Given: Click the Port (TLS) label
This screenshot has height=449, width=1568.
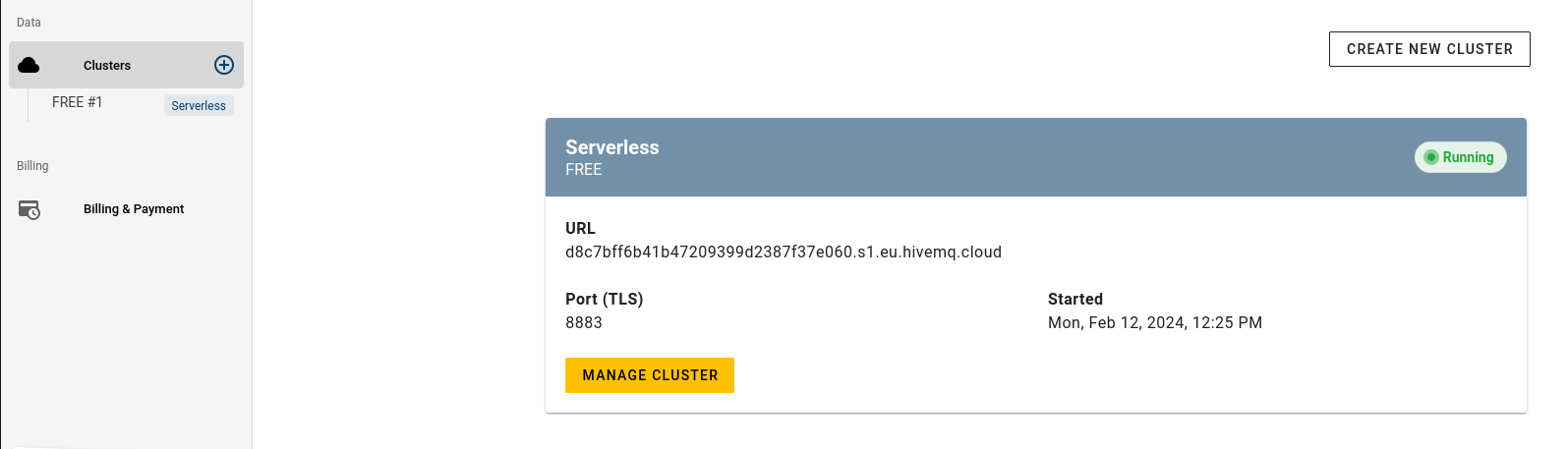Looking at the screenshot, I should click(x=605, y=299).
